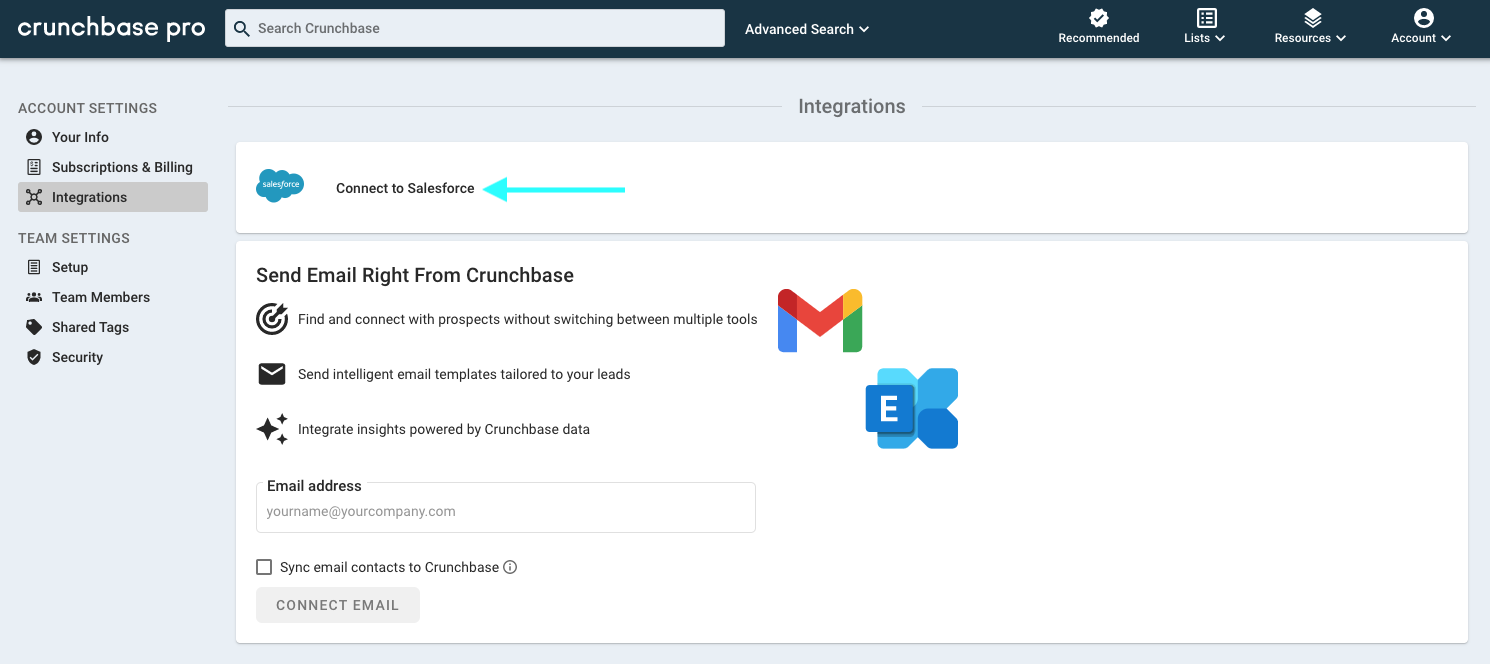The height and width of the screenshot is (664, 1490).
Task: Click the Gmail logo
Action: [x=819, y=320]
